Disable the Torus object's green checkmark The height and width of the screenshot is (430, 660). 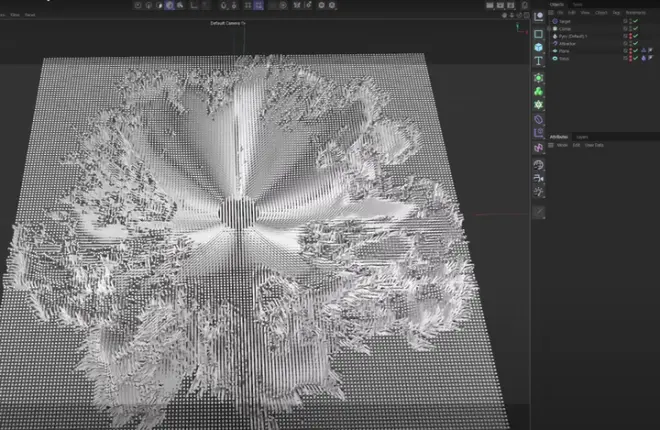click(634, 59)
